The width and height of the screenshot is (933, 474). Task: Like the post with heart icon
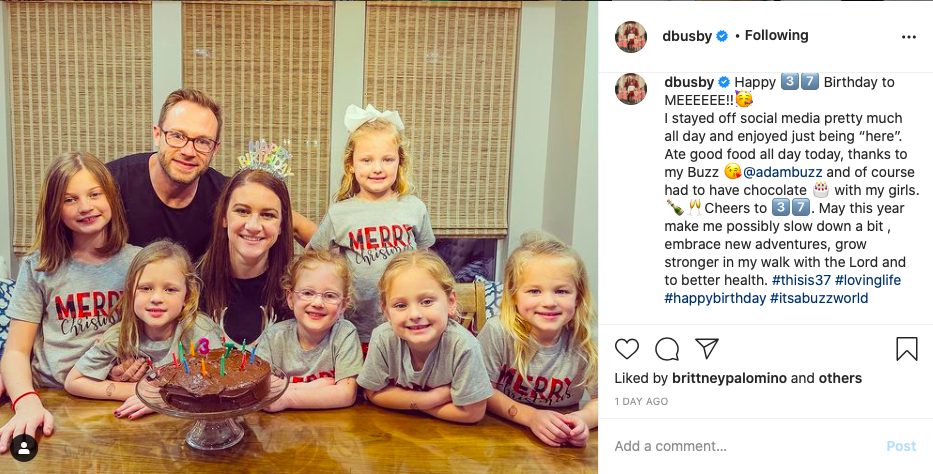pos(627,349)
